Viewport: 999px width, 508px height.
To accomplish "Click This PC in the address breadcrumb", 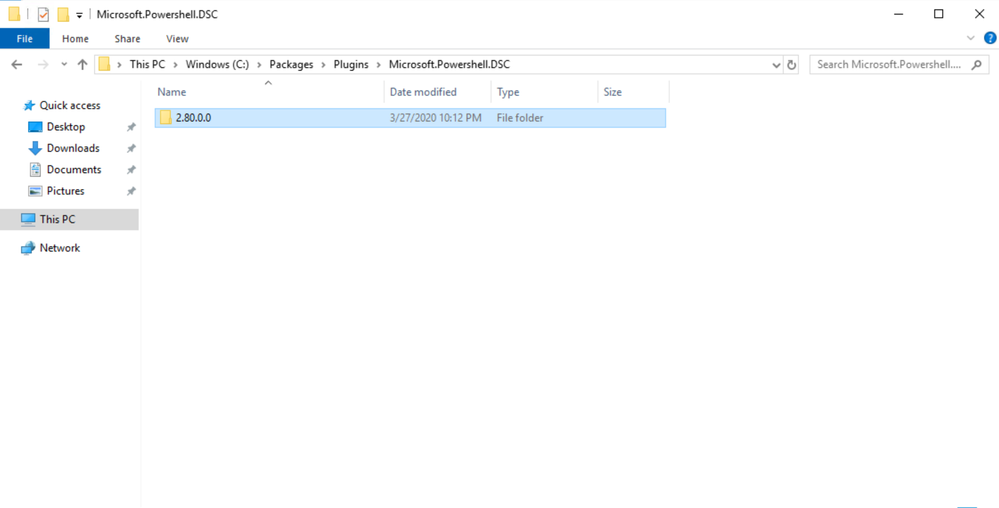I will click(147, 64).
